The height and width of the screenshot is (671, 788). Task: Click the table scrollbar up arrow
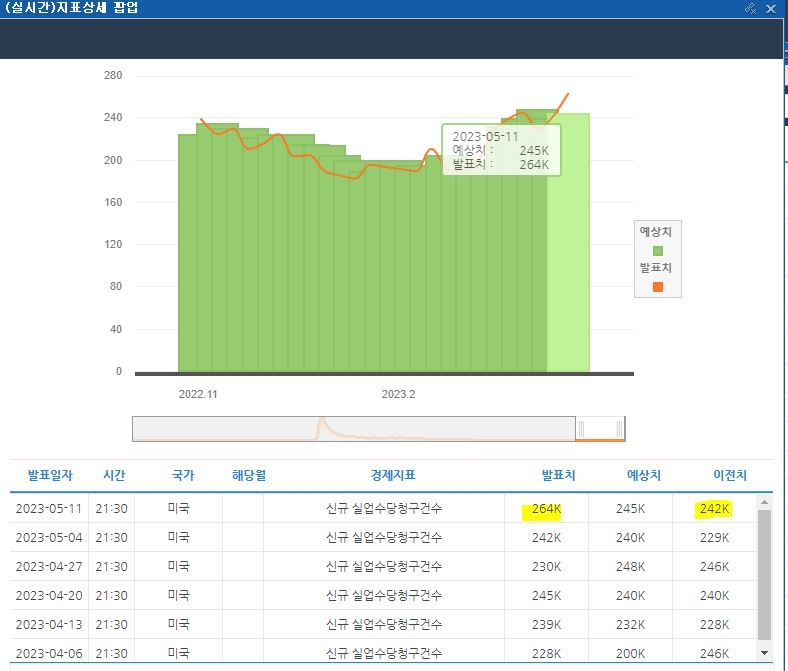tap(764, 502)
